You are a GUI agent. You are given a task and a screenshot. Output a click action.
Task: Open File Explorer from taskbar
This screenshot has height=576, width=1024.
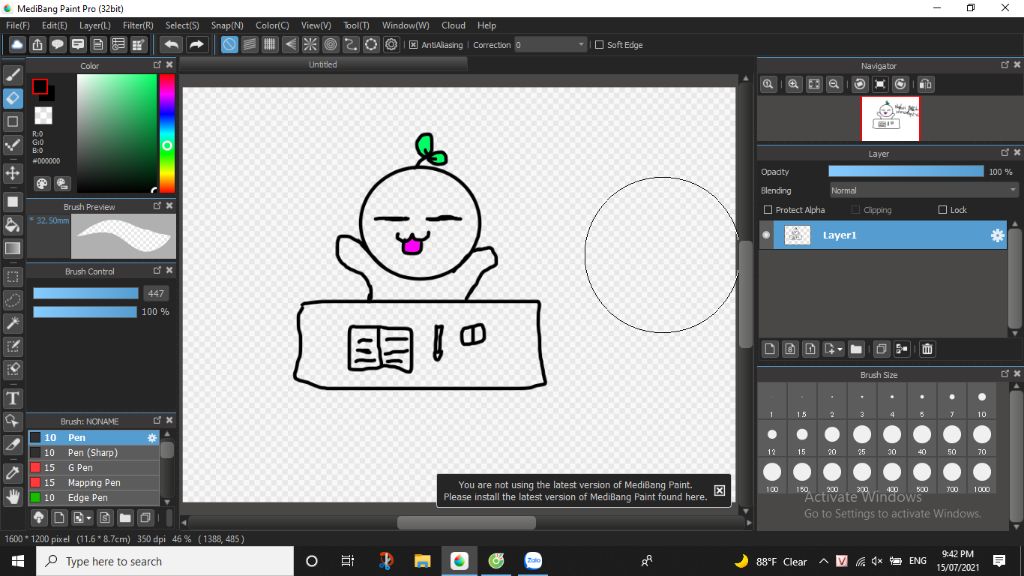point(423,561)
